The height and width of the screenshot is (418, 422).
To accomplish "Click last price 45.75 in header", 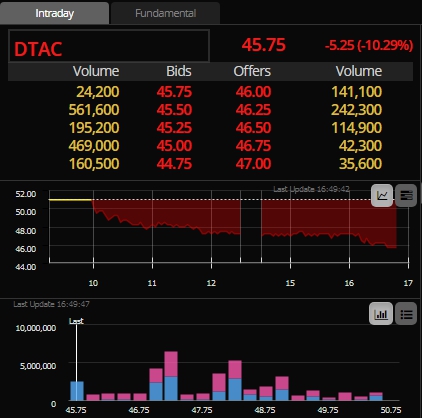I will tap(264, 45).
